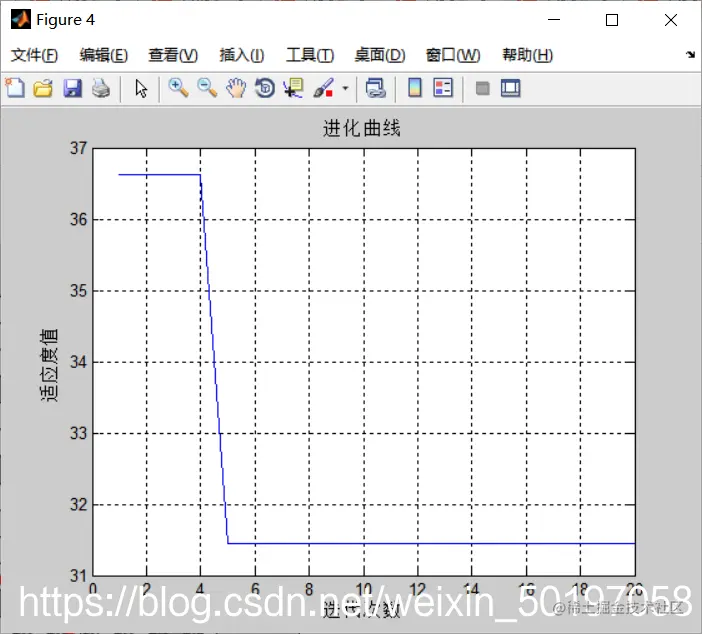The image size is (702, 634).
Task: Open the 窗口(W) menu
Action: [x=453, y=55]
